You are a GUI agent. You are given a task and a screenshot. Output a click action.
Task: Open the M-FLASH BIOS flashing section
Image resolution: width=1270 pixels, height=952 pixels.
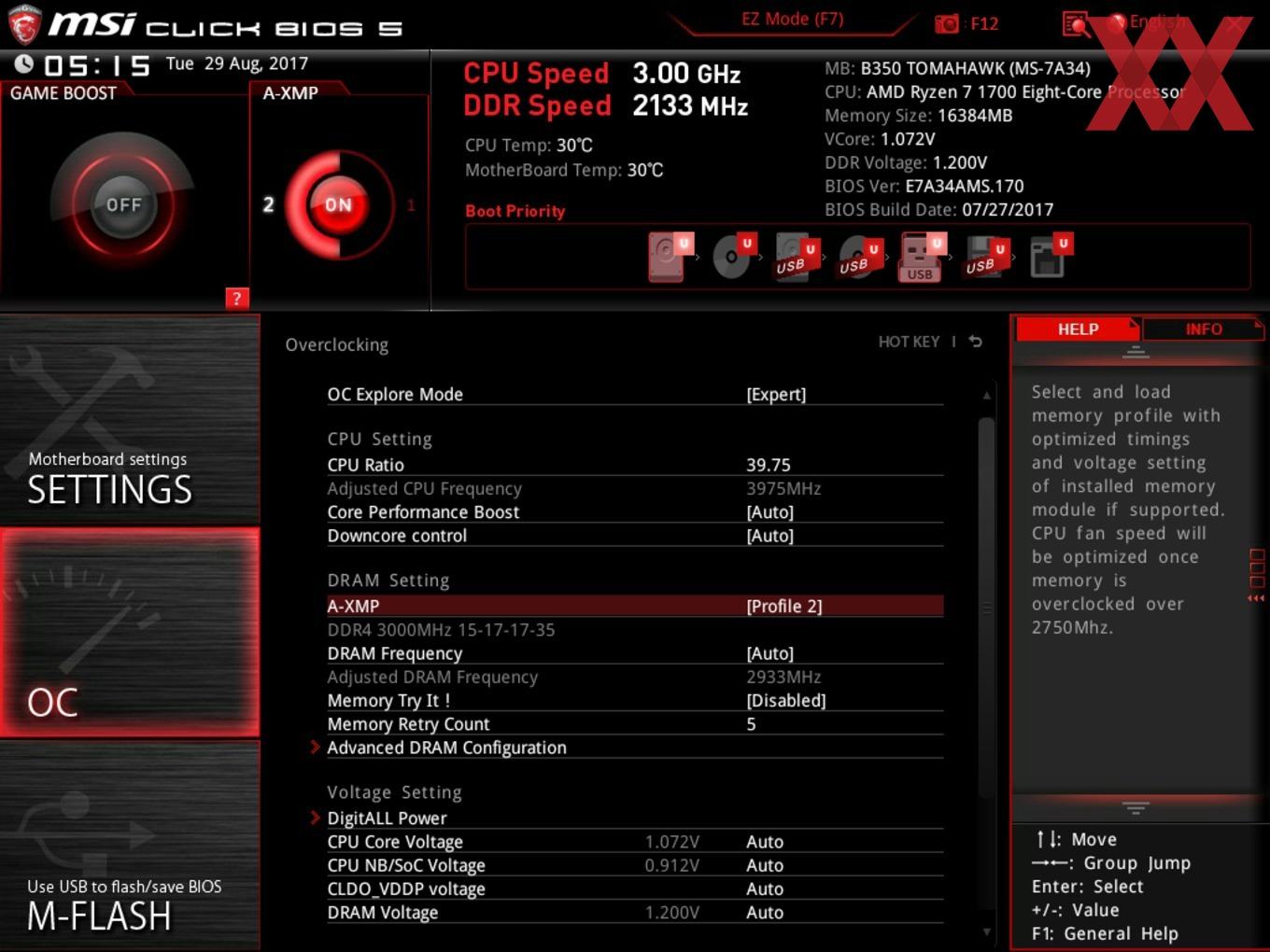[130, 845]
